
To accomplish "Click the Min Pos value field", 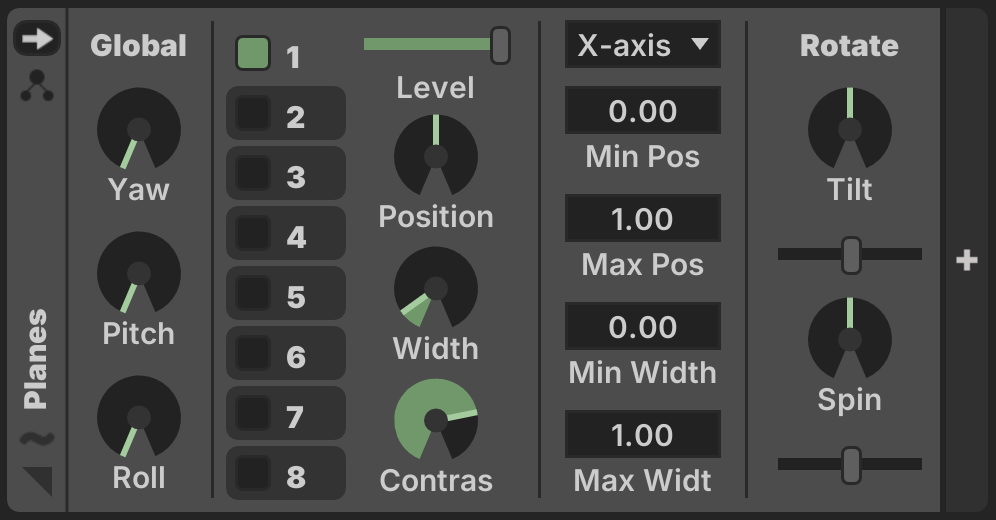I will (642, 110).
